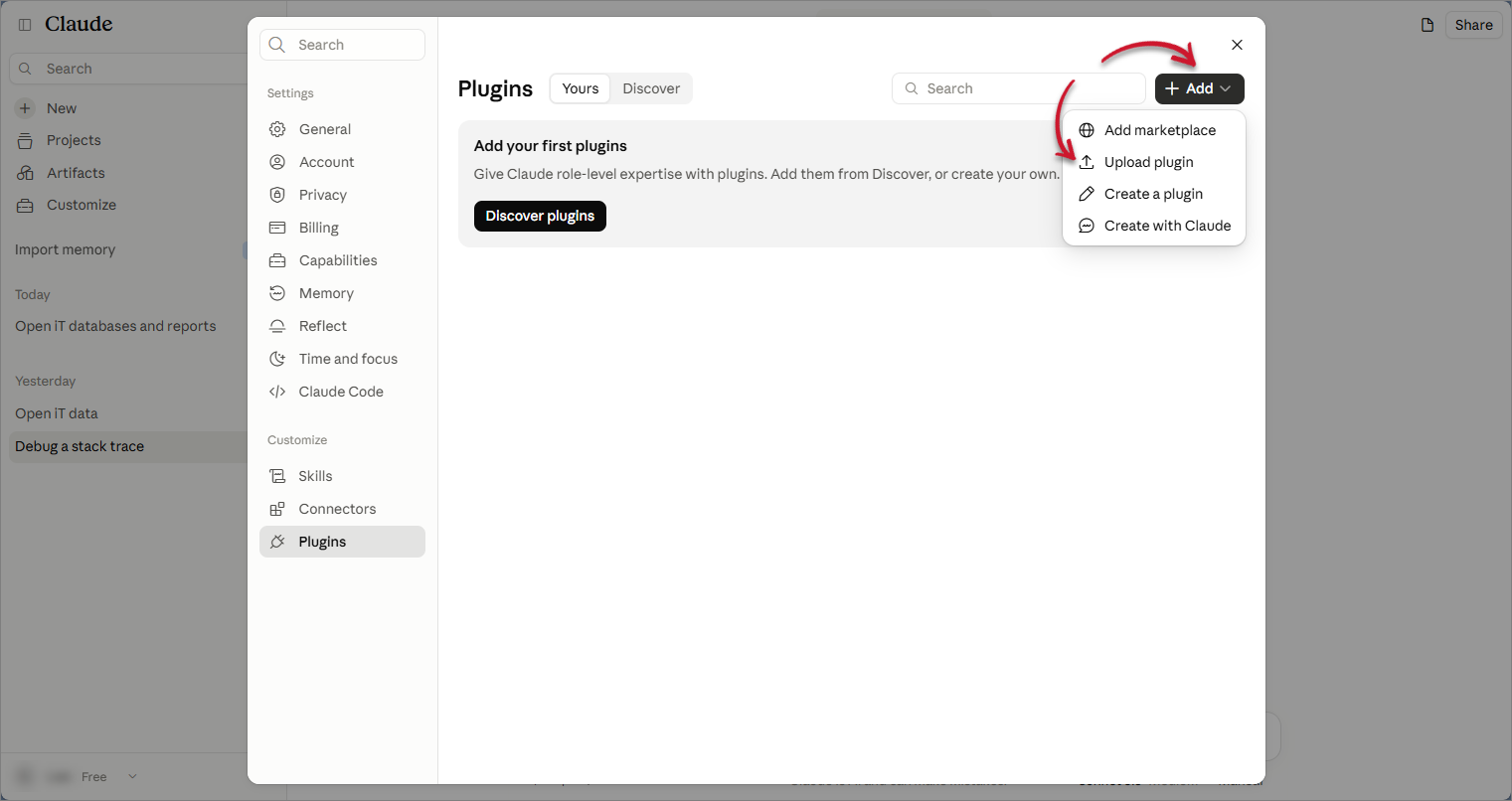Click the document icon next to Share
The width and height of the screenshot is (1512, 801).
[1428, 25]
